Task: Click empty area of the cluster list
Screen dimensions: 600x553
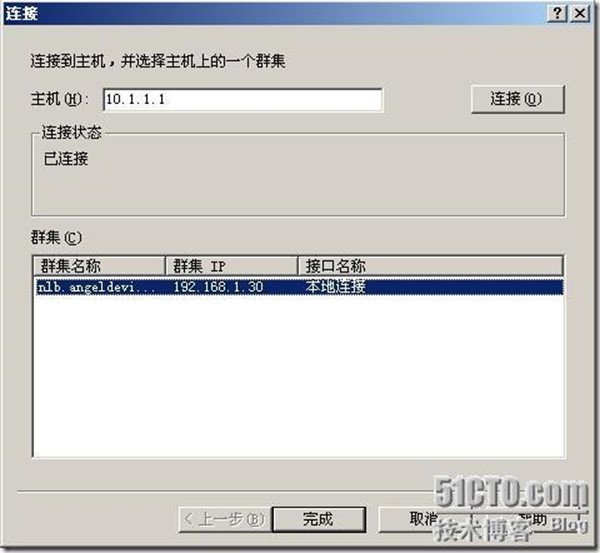Action: pos(298,375)
